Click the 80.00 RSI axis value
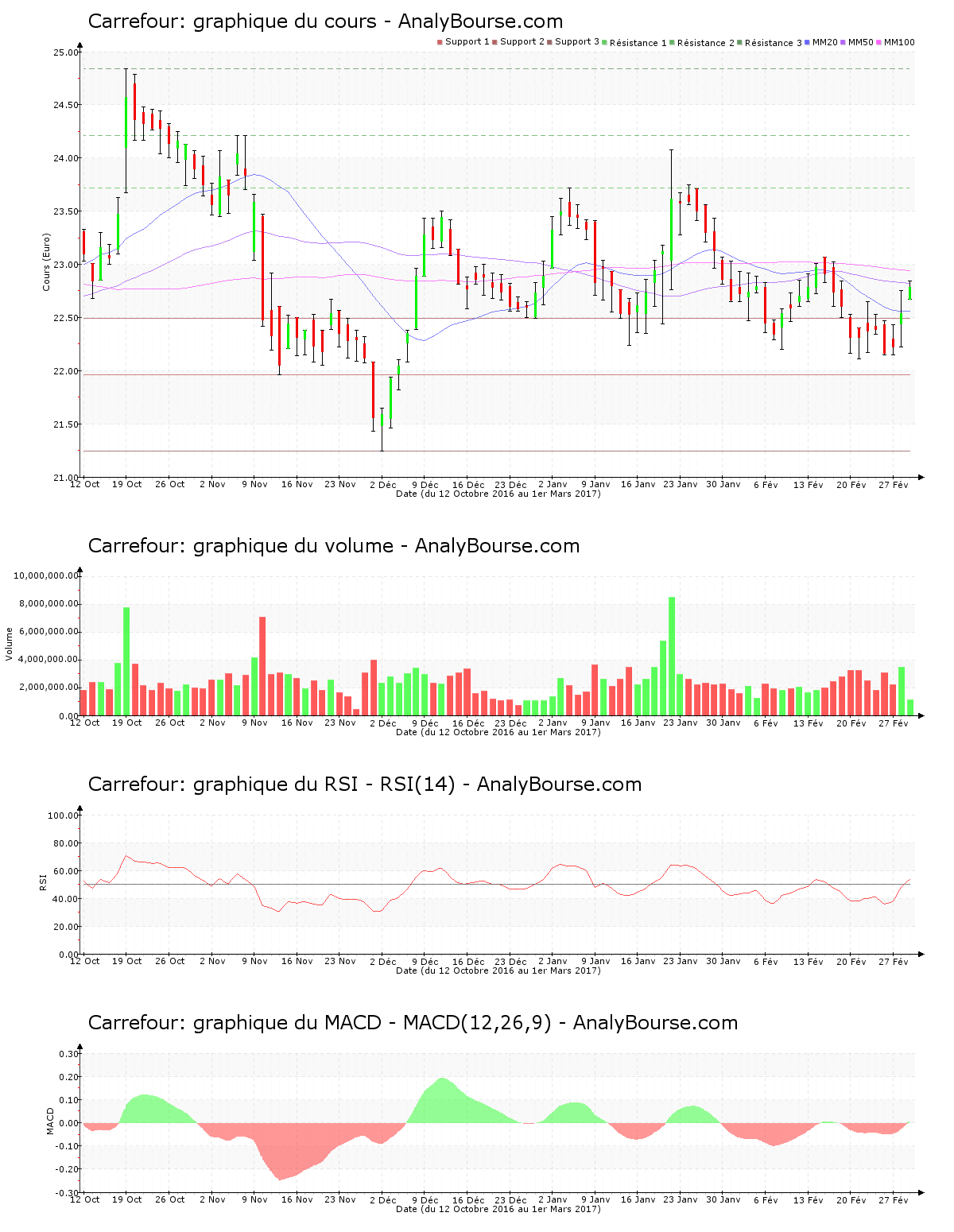 (x=67, y=843)
